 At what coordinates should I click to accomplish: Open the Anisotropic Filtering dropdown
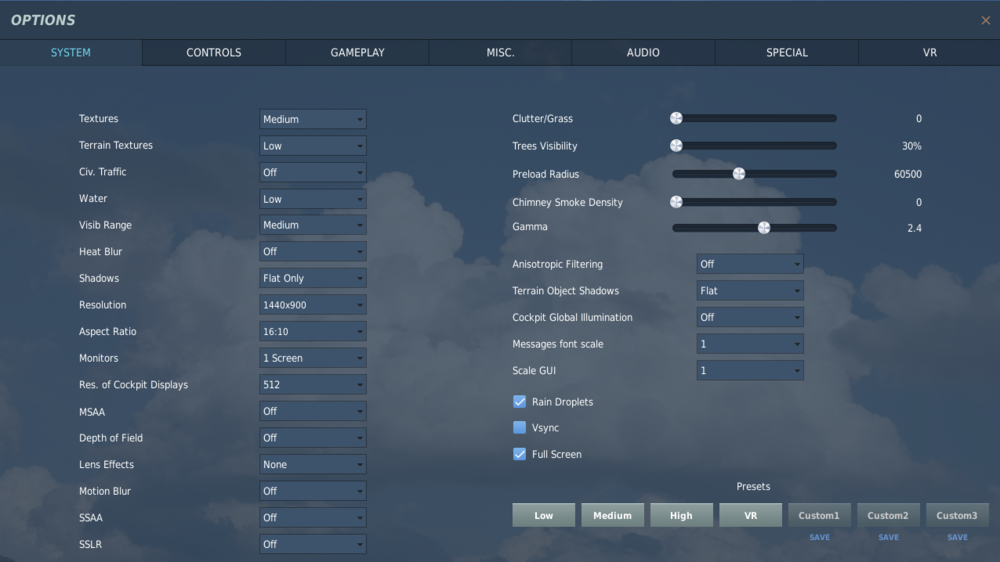749,264
